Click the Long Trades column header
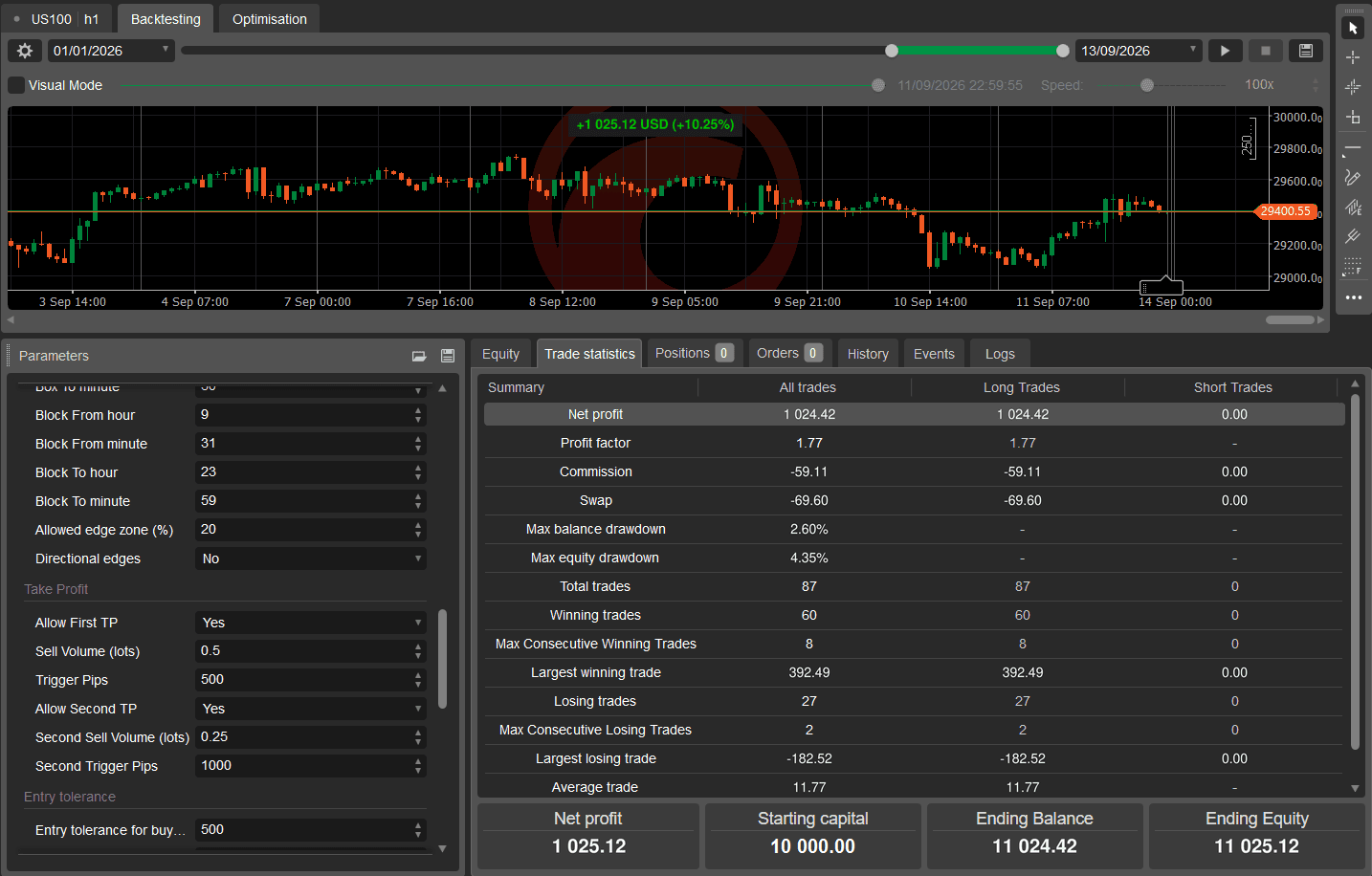Screen dimensions: 1372x876 click(1021, 387)
